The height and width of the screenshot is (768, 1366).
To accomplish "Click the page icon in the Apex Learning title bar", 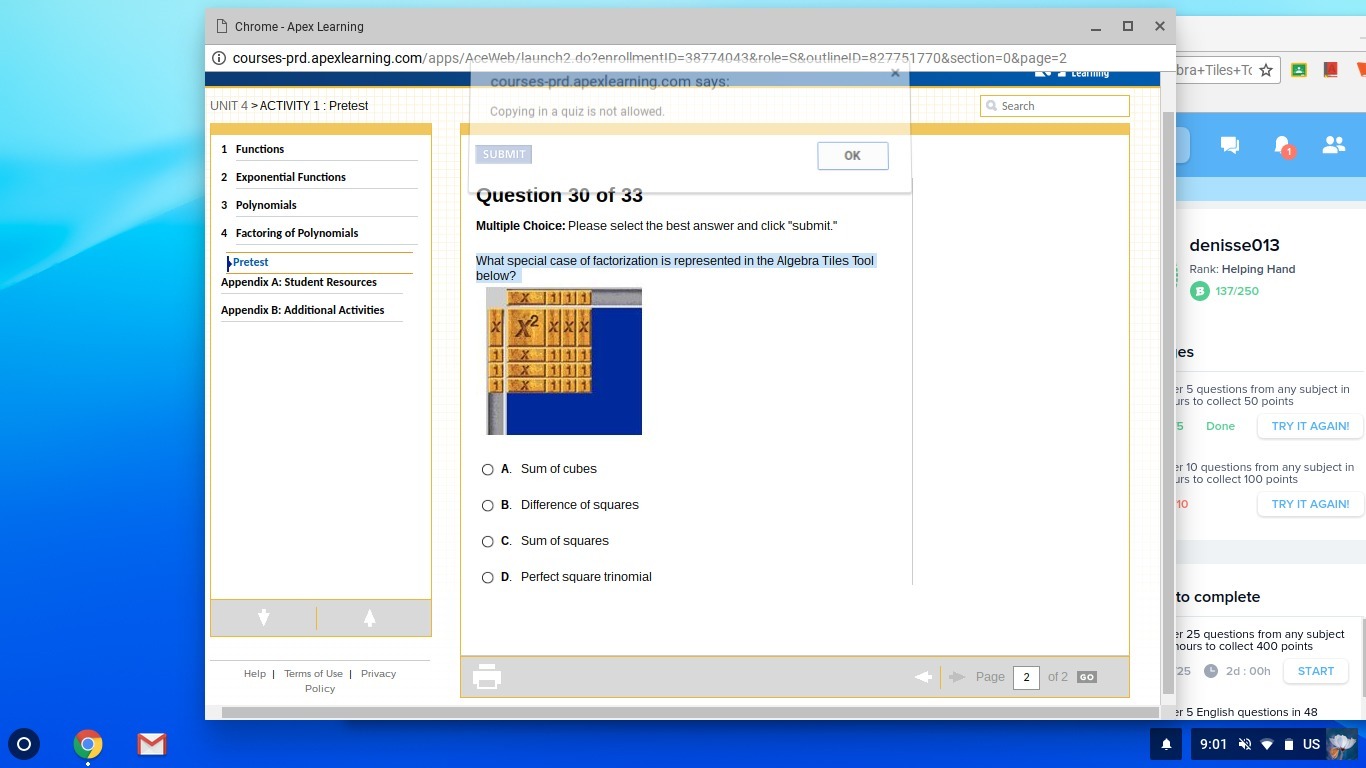I will coord(222,26).
